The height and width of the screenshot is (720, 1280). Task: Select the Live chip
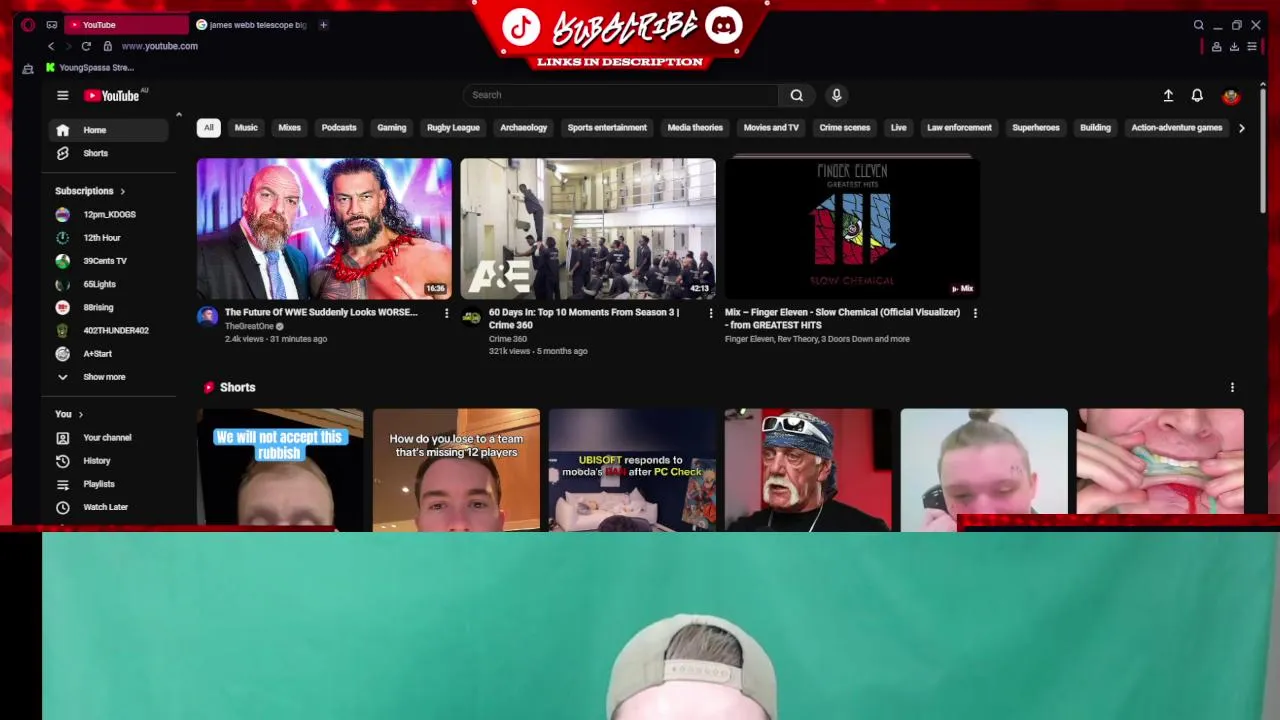899,128
